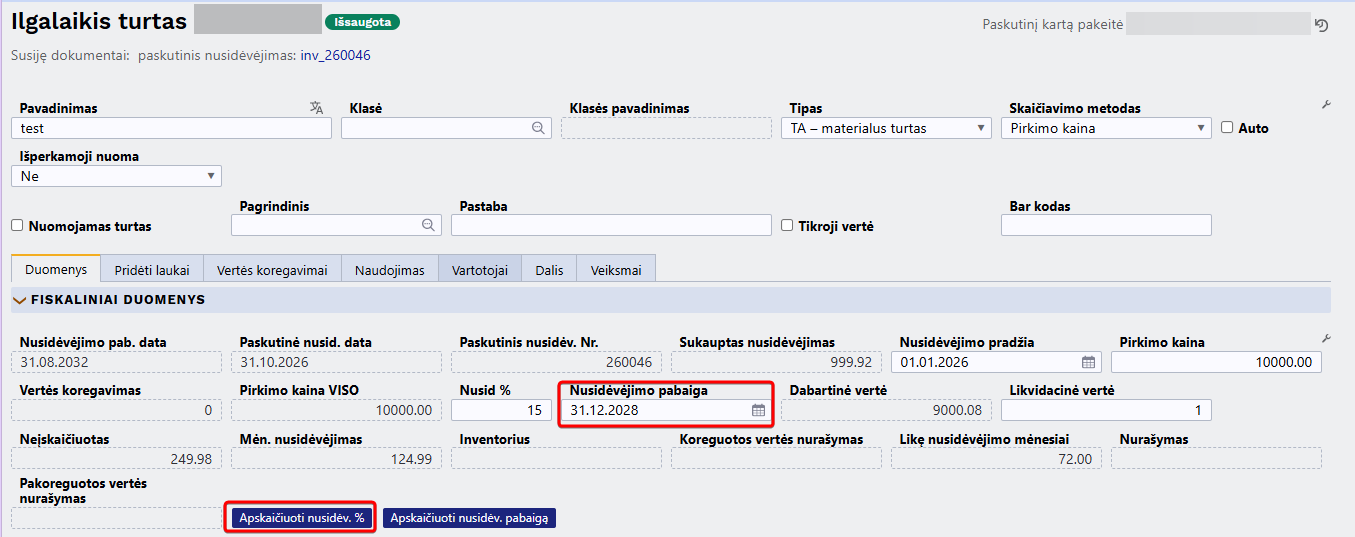The width and height of the screenshot is (1355, 537).
Task: Click the Paskutinė nusid. data value 31.10.2026
Action: [336, 362]
